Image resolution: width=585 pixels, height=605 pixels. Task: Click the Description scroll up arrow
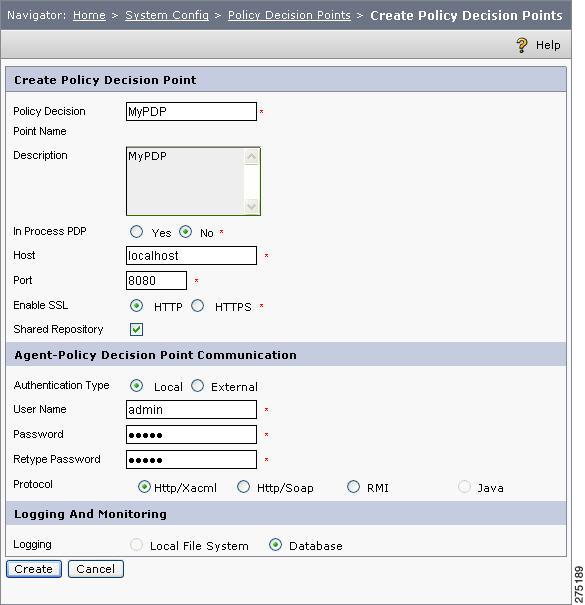point(251,156)
